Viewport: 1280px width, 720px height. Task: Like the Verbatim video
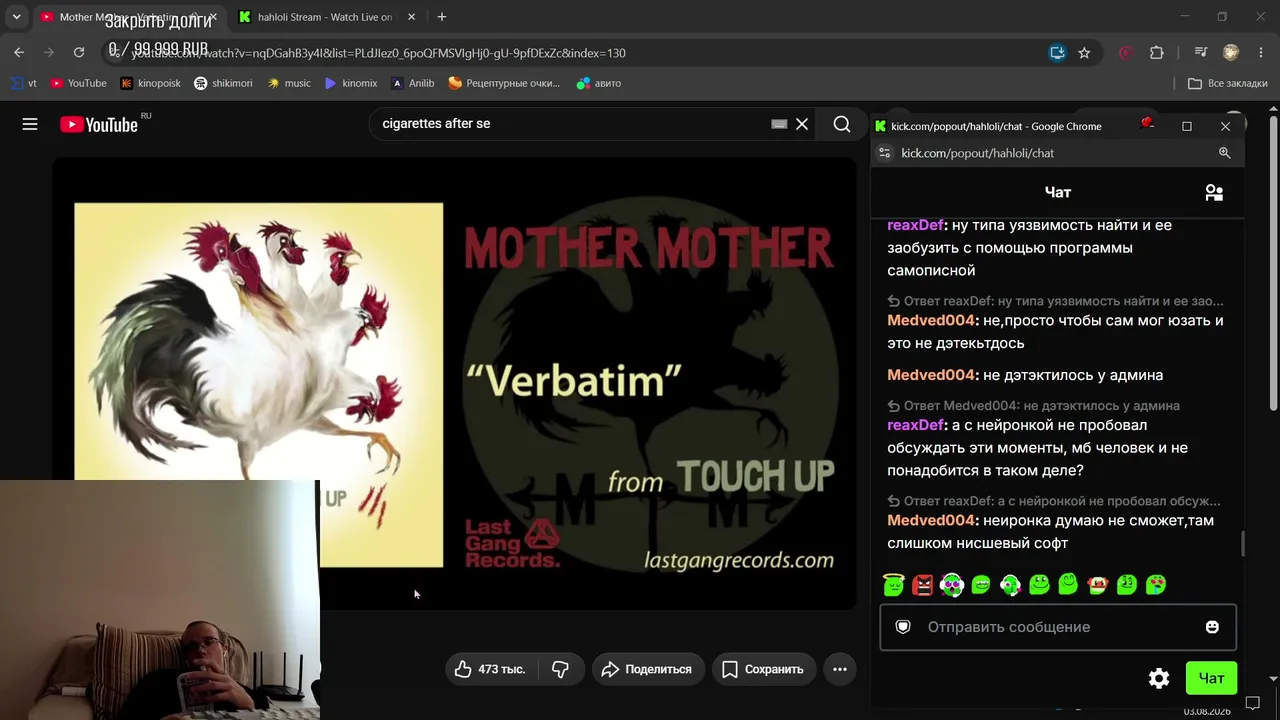tap(491, 669)
